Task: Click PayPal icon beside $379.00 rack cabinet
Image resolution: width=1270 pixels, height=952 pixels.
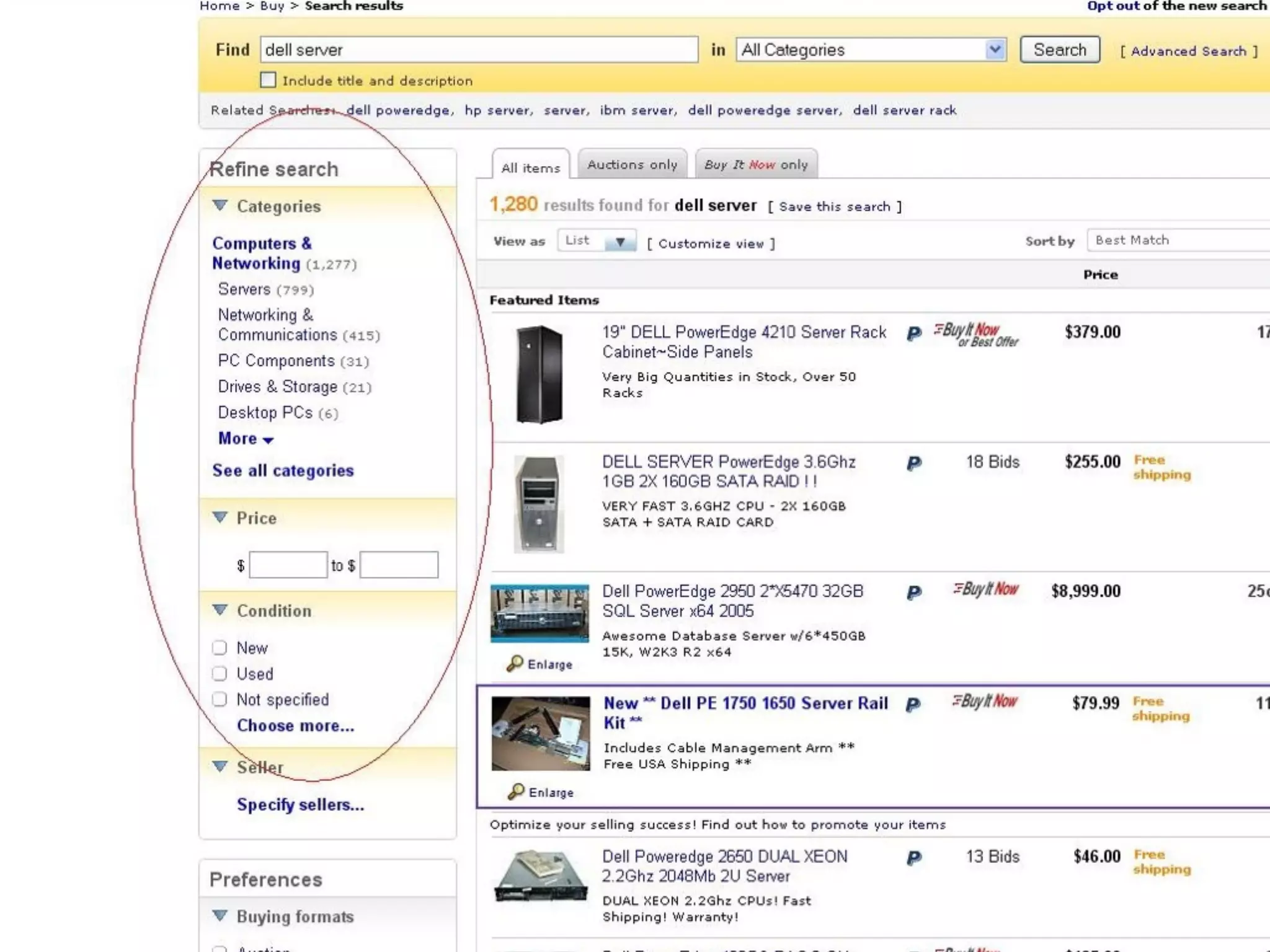Action: point(913,334)
